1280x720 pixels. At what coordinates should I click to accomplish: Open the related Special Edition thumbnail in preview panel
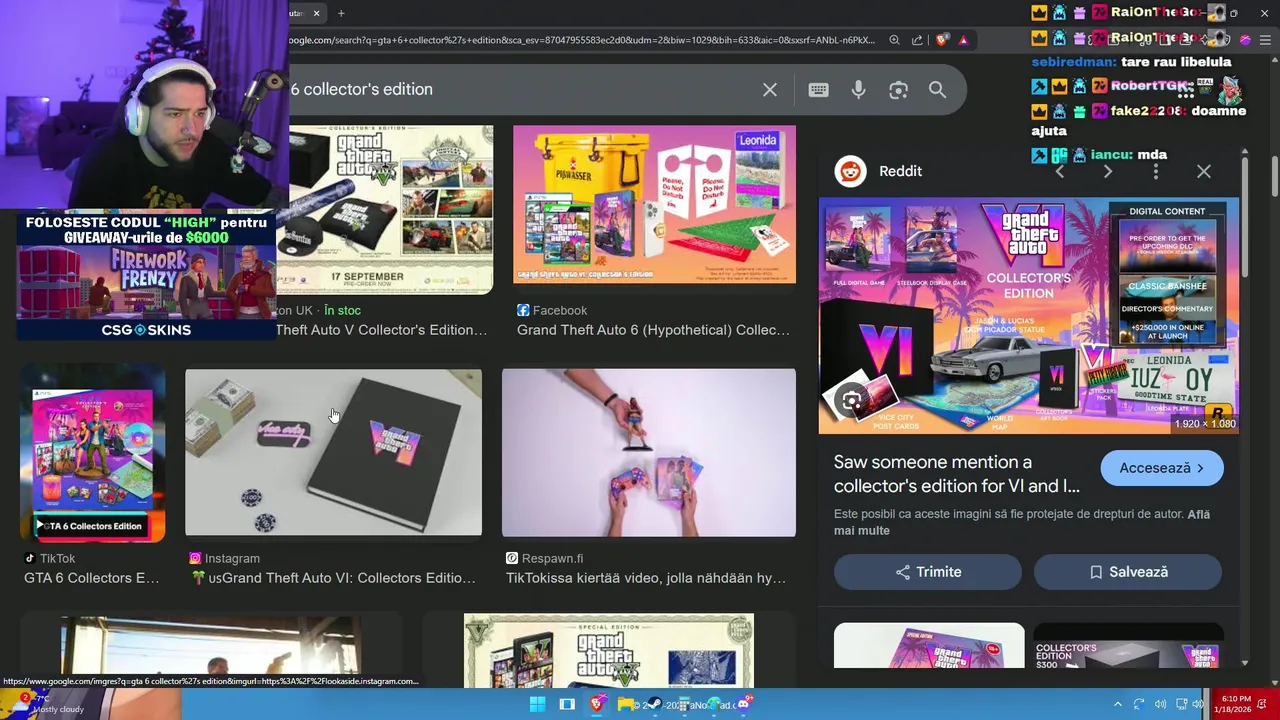point(929,645)
